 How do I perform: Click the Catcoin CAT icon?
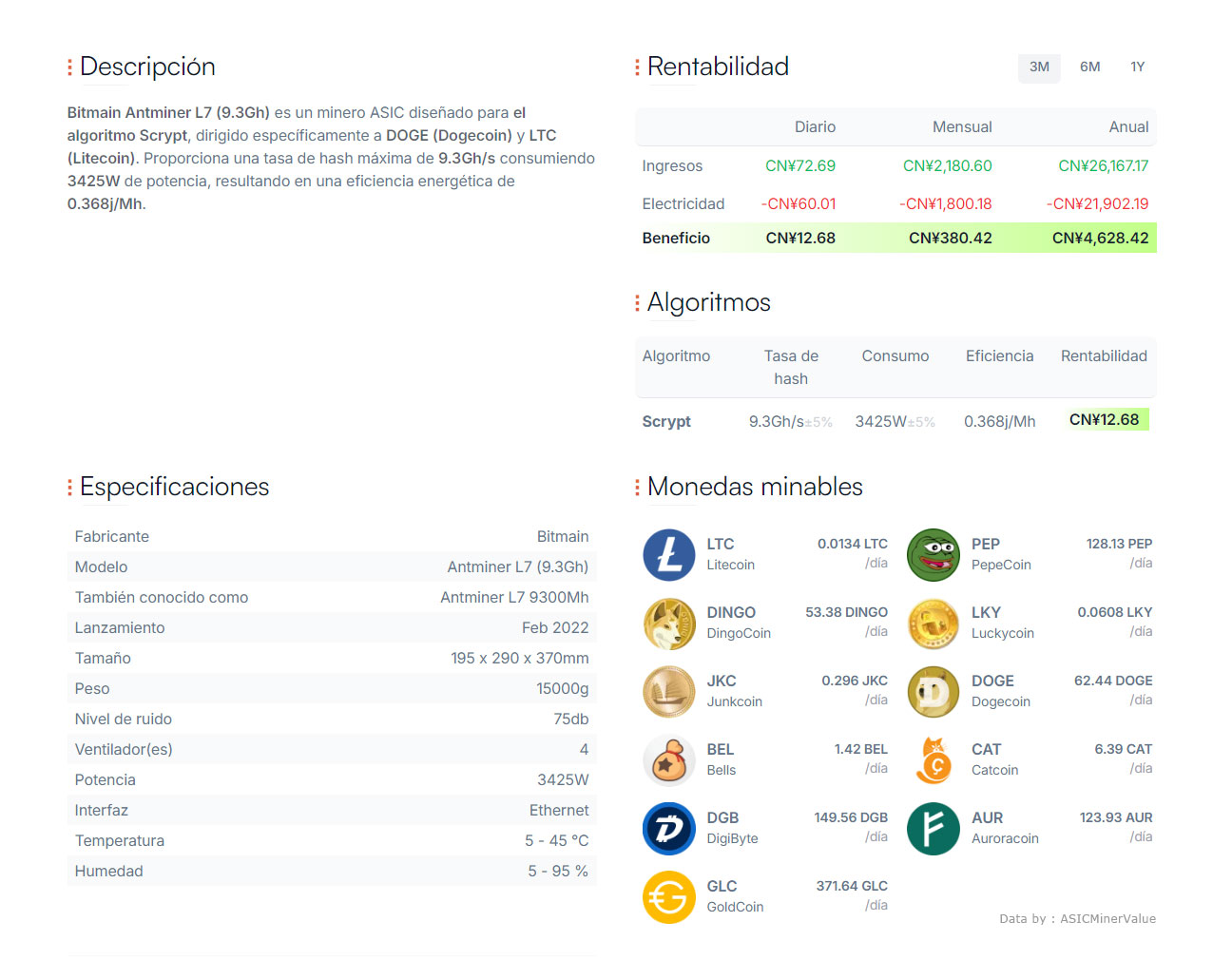(934, 760)
